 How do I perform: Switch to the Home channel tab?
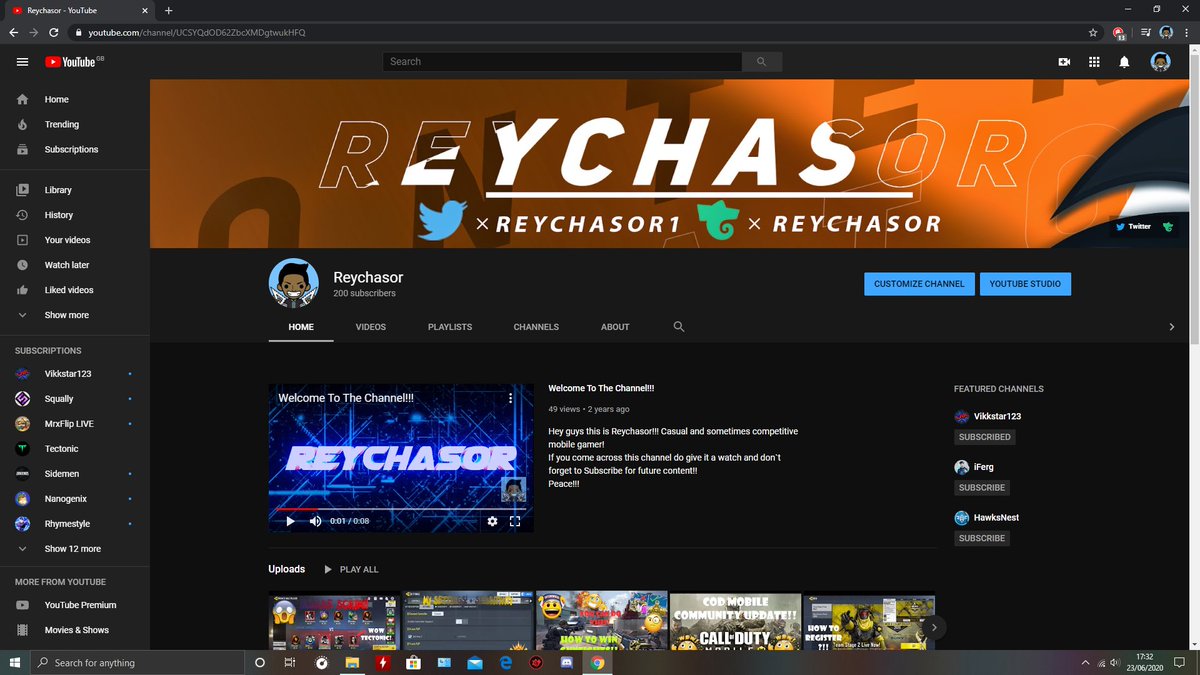tap(301, 327)
